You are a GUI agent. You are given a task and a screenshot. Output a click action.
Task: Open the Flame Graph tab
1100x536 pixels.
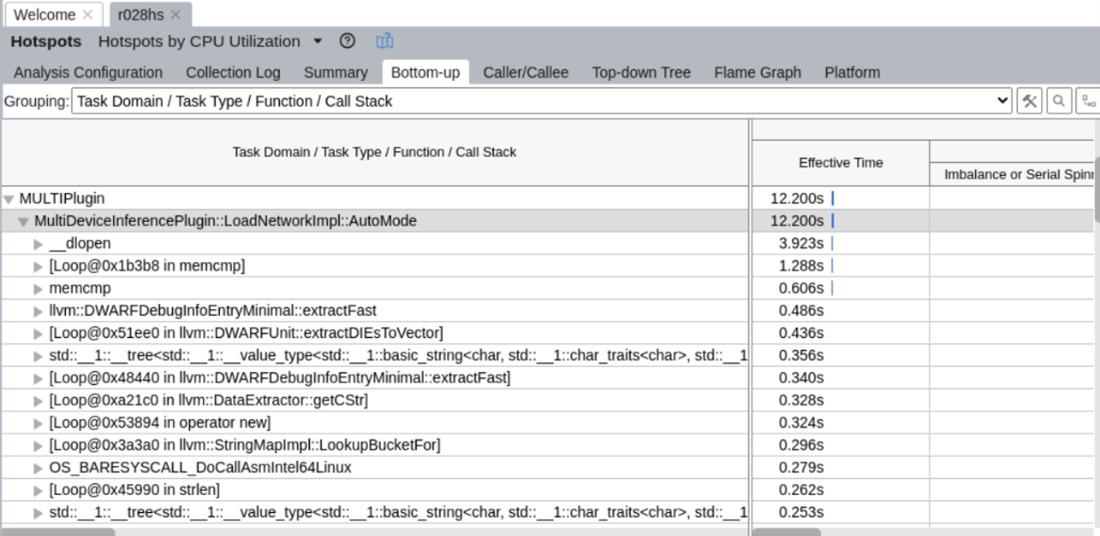pyautogui.click(x=758, y=72)
